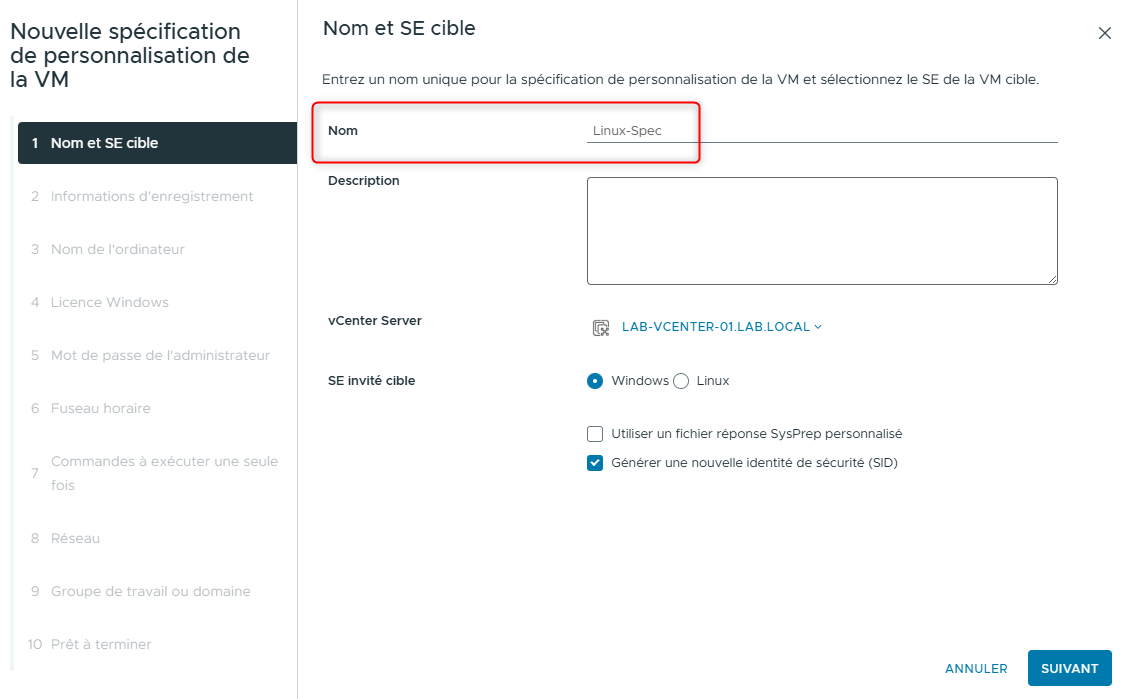Viewport: 1131px width, 699px height.
Task: Open step 5 Mot de passe de l'administrateur
Action: click(160, 355)
